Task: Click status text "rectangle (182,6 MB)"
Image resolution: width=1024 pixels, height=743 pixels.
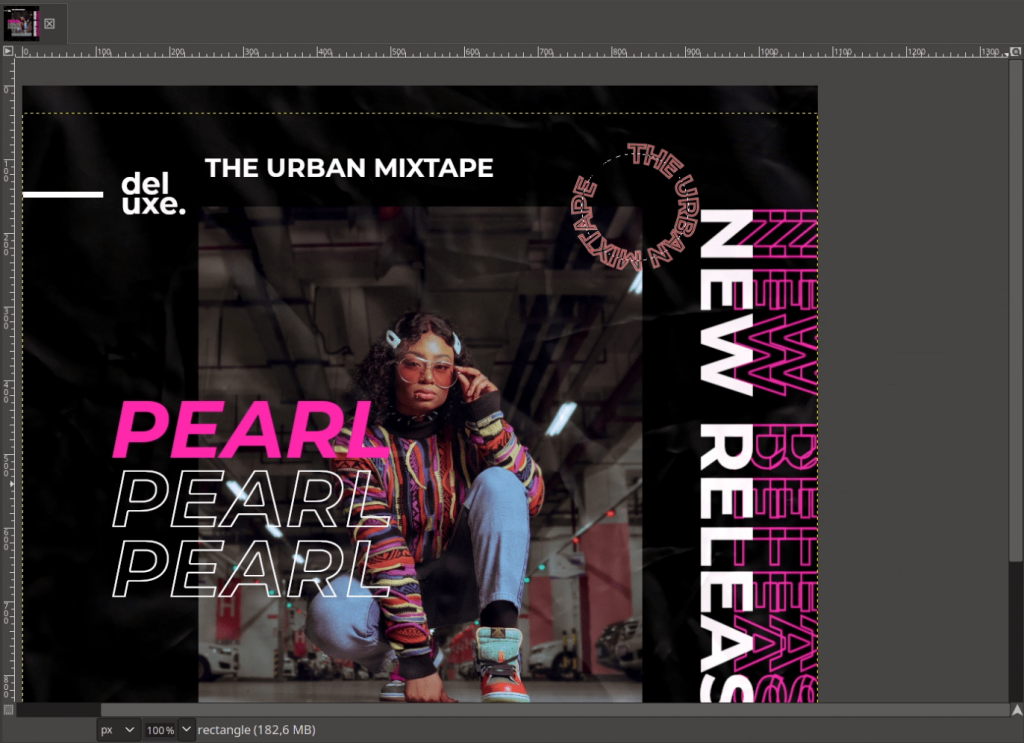Action: point(257,730)
